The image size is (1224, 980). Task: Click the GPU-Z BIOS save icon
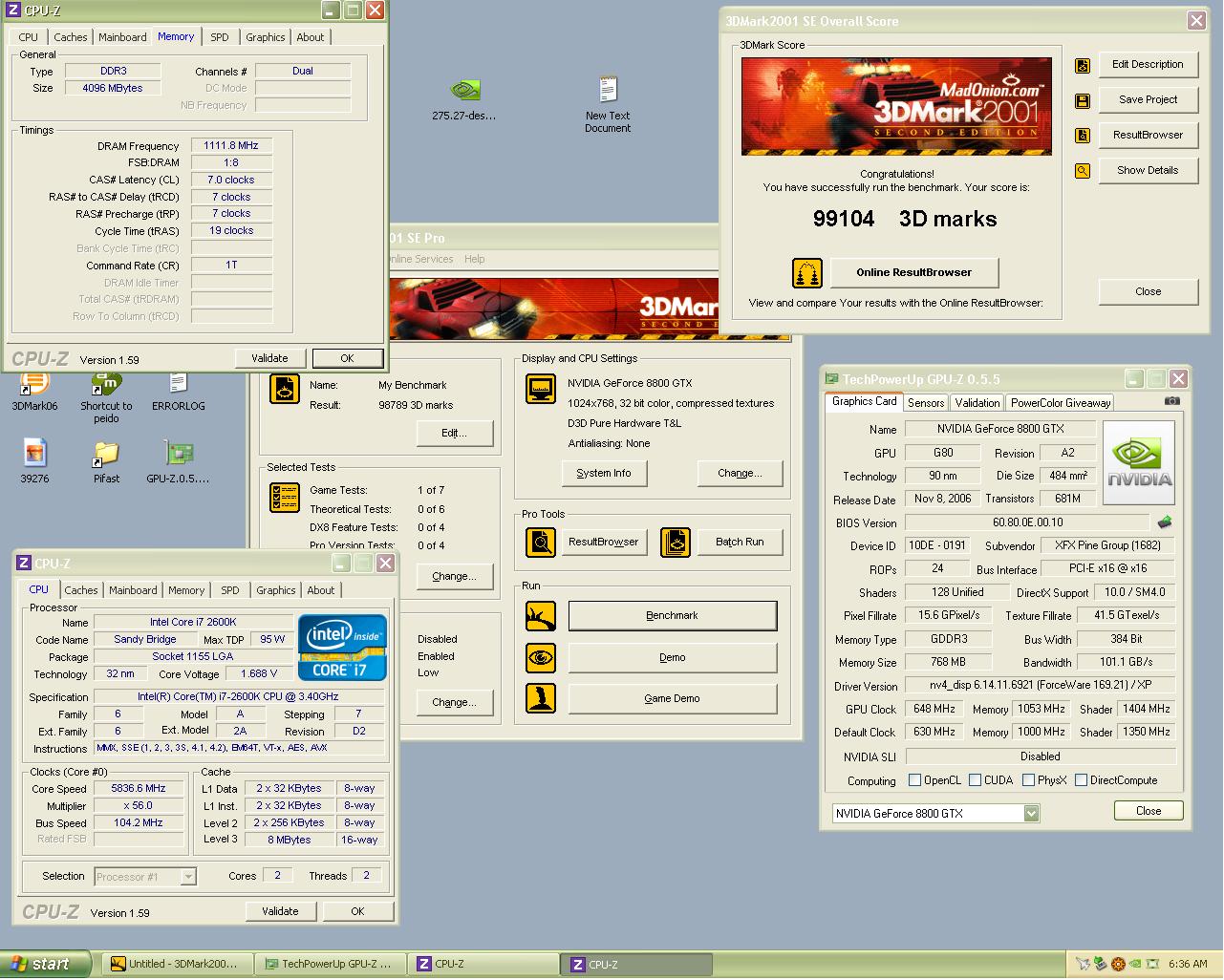coord(1164,522)
